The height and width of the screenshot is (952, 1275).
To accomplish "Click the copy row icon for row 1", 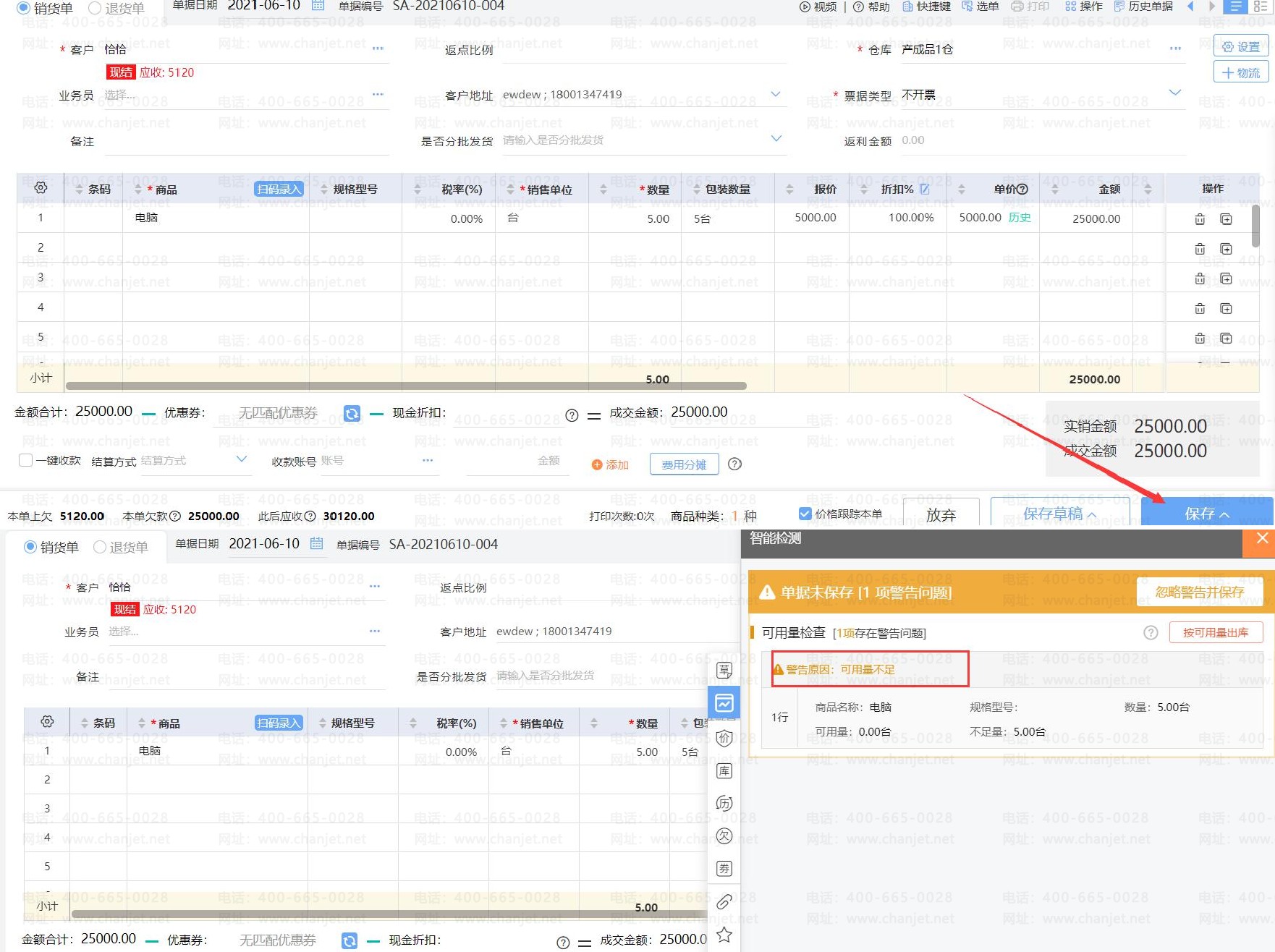I will tap(1226, 219).
